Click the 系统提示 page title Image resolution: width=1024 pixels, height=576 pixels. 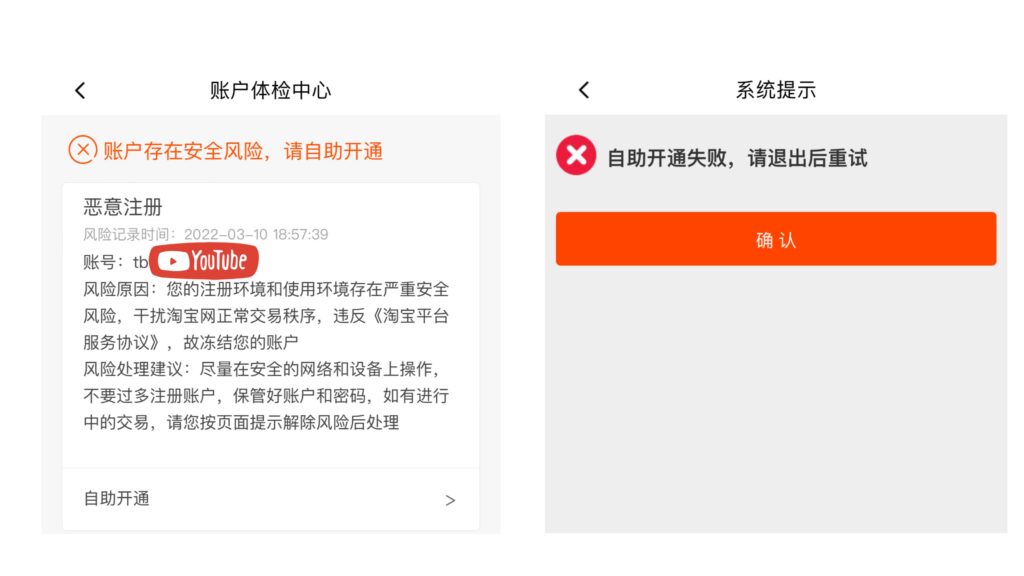(776, 90)
